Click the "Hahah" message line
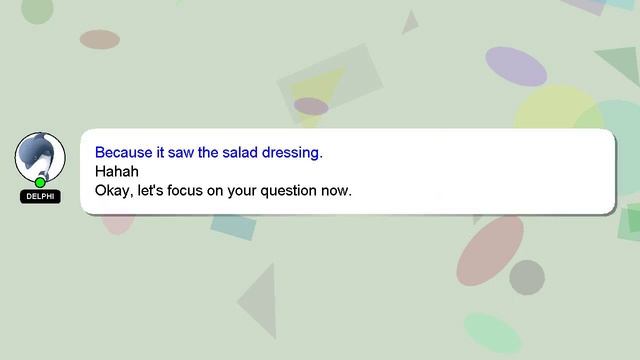The image size is (640, 360). pyautogui.click(x=117, y=171)
